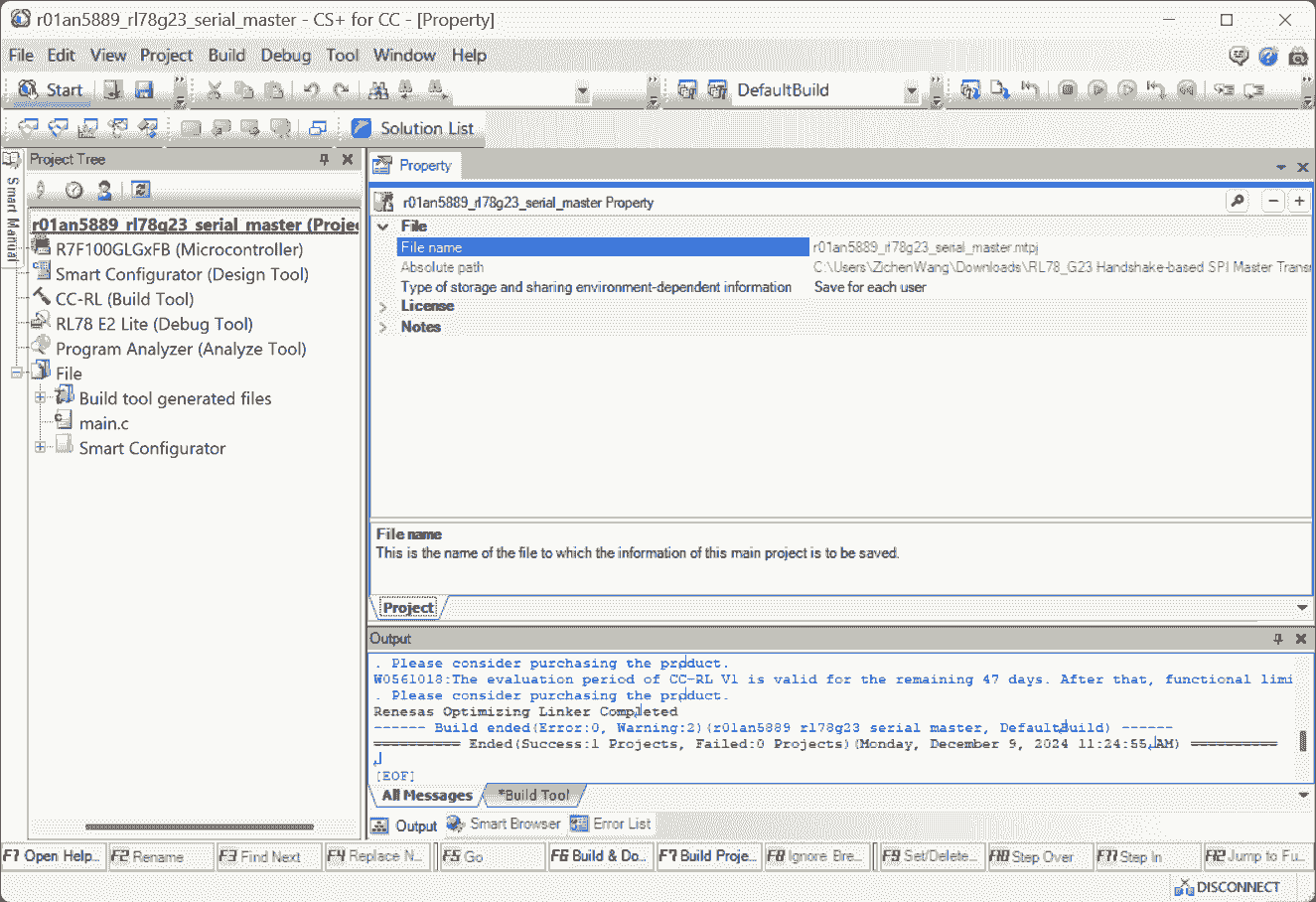Toggle the Output panel auto-hide pin
The height and width of the screenshot is (902, 1316).
tap(1278, 639)
